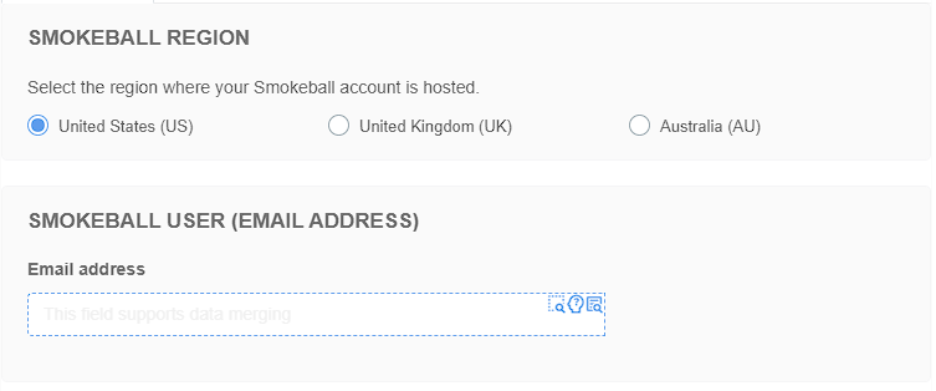
Task: Click the region hosting instruction text
Action: [x=254, y=88]
